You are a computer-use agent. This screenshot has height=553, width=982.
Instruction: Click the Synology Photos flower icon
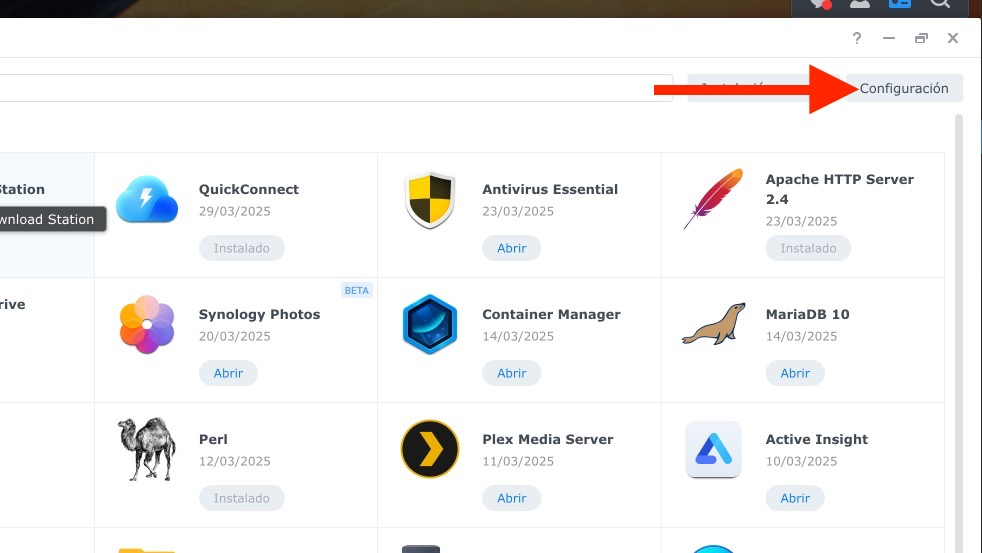[x=147, y=324]
